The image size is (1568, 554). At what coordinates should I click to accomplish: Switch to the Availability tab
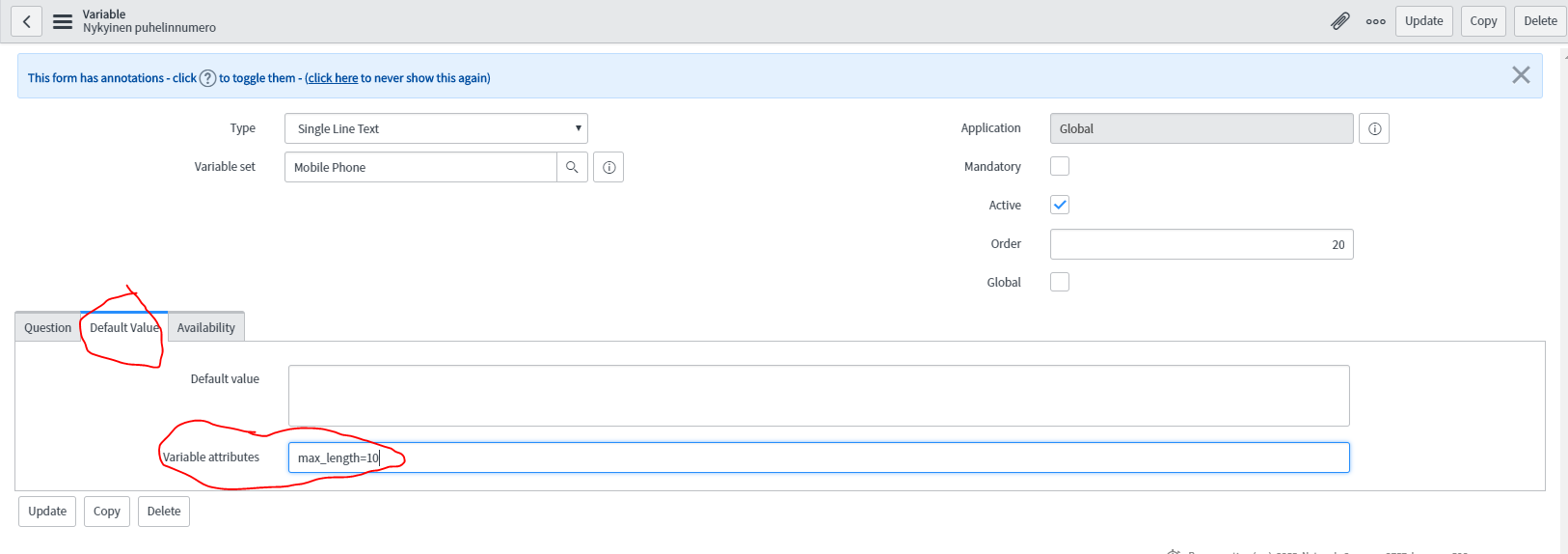205,327
